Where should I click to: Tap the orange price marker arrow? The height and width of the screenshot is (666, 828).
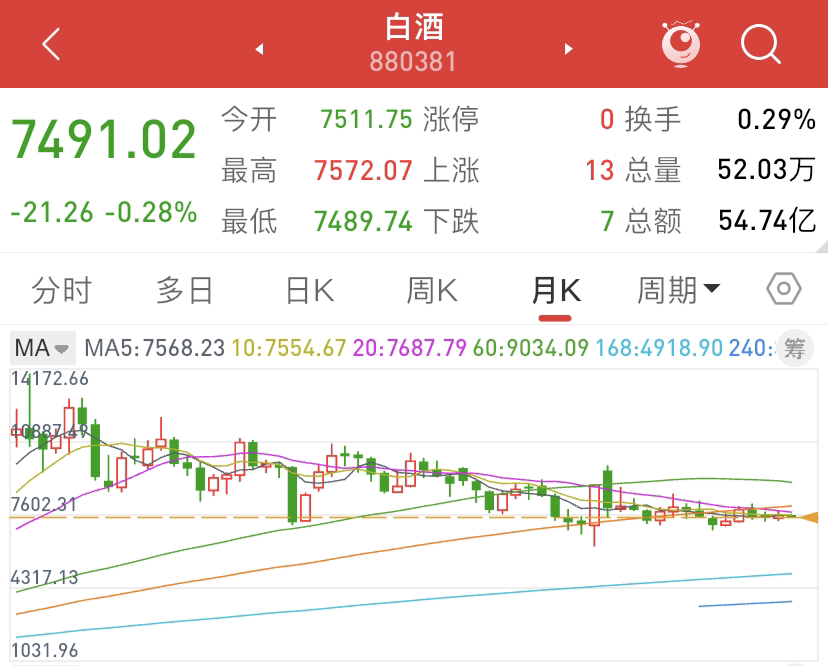click(808, 517)
